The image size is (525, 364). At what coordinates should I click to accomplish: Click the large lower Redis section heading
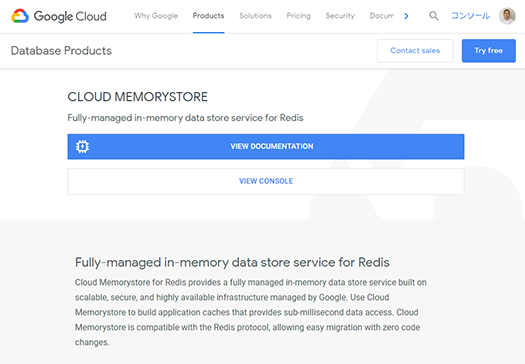[x=232, y=262]
